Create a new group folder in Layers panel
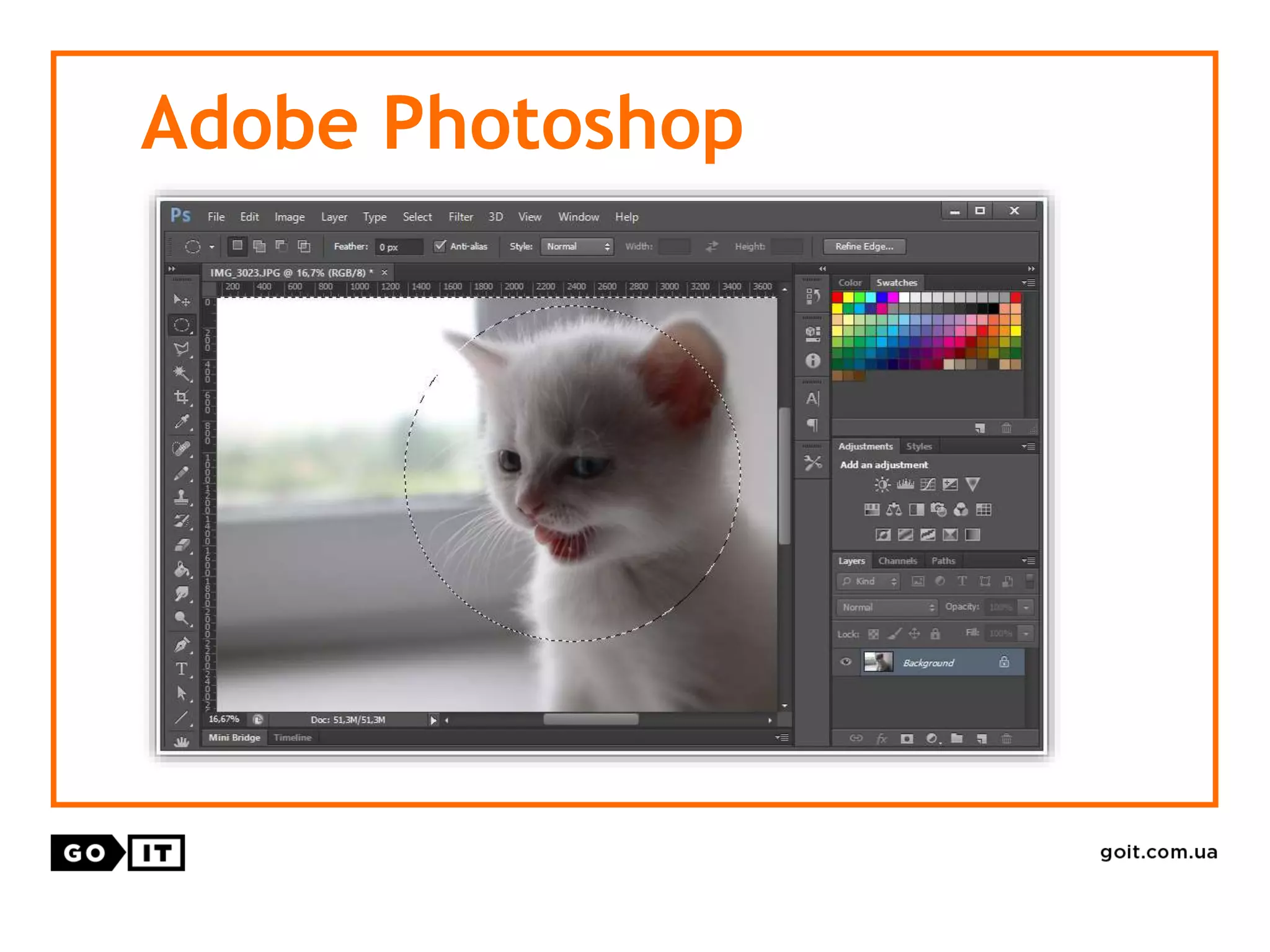 tap(957, 738)
